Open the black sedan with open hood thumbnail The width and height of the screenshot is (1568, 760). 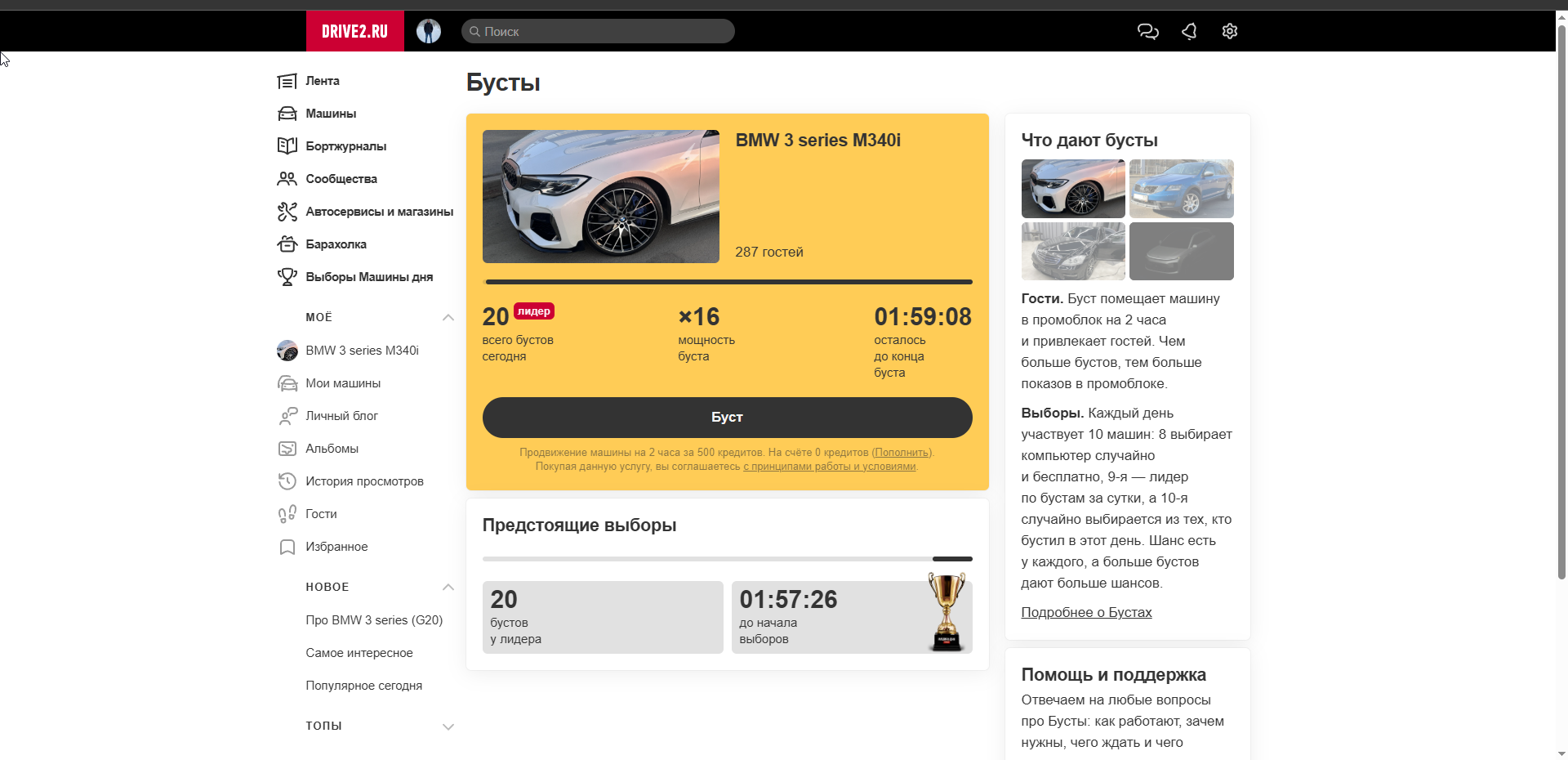[1073, 252]
